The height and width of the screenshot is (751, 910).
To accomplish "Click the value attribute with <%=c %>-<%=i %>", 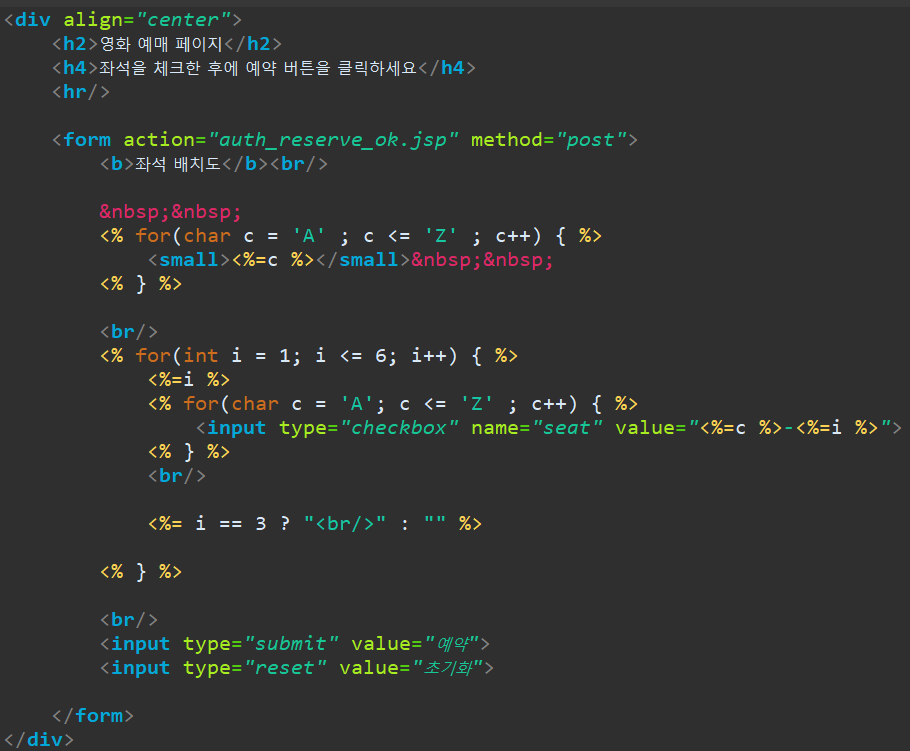I will 753,428.
